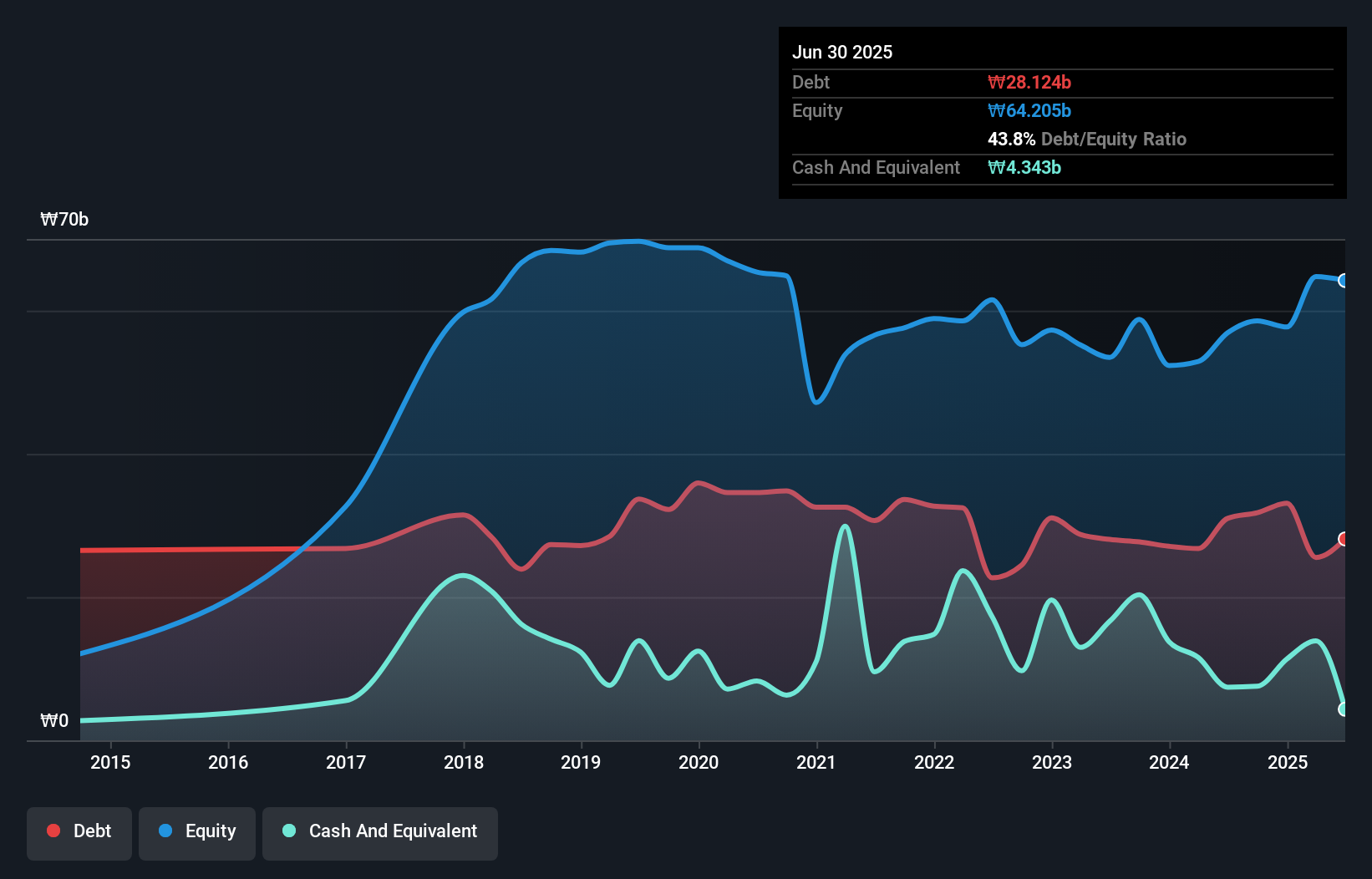Select the Debt endpoint marker on chart
This screenshot has width=1372, height=879.
coord(1343,539)
